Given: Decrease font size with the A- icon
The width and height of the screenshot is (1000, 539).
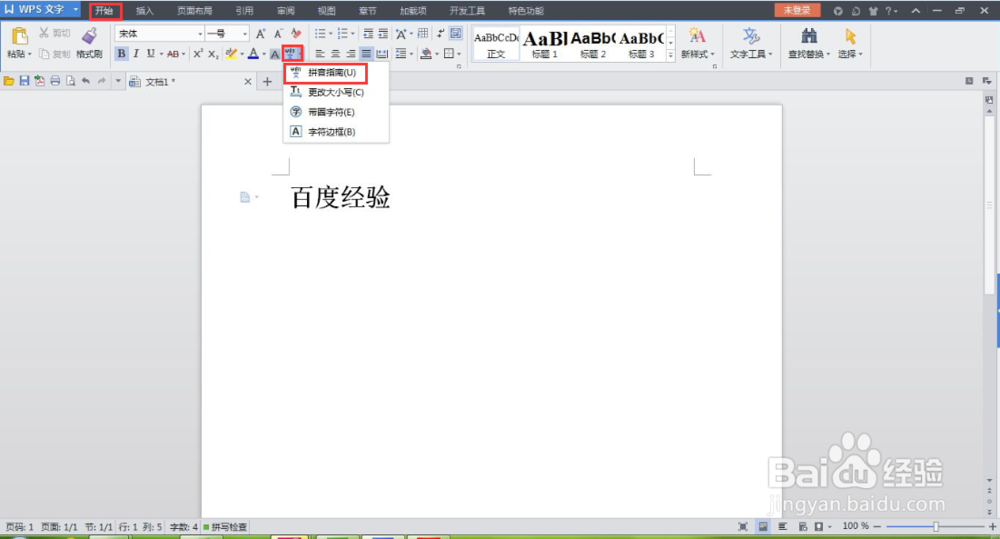Looking at the screenshot, I should [278, 34].
